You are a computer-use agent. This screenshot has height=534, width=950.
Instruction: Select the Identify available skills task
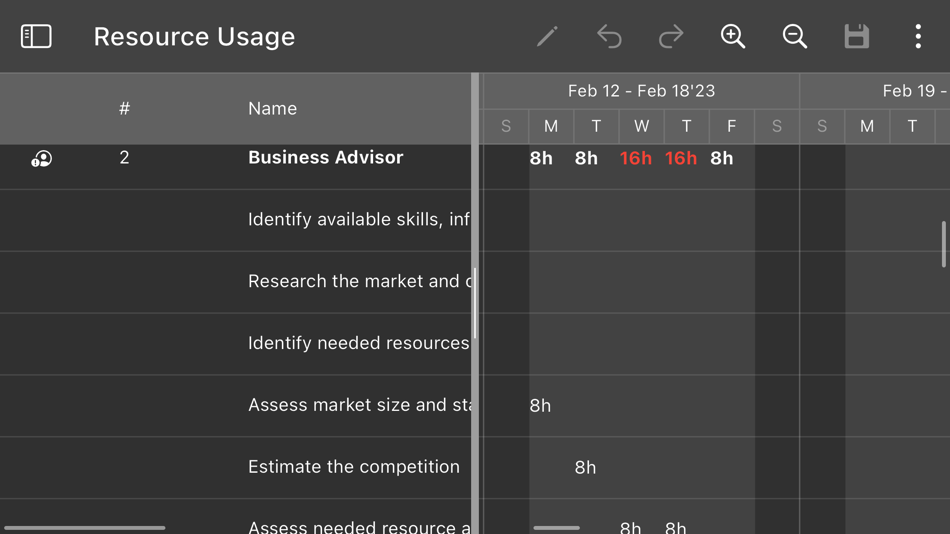point(359,219)
